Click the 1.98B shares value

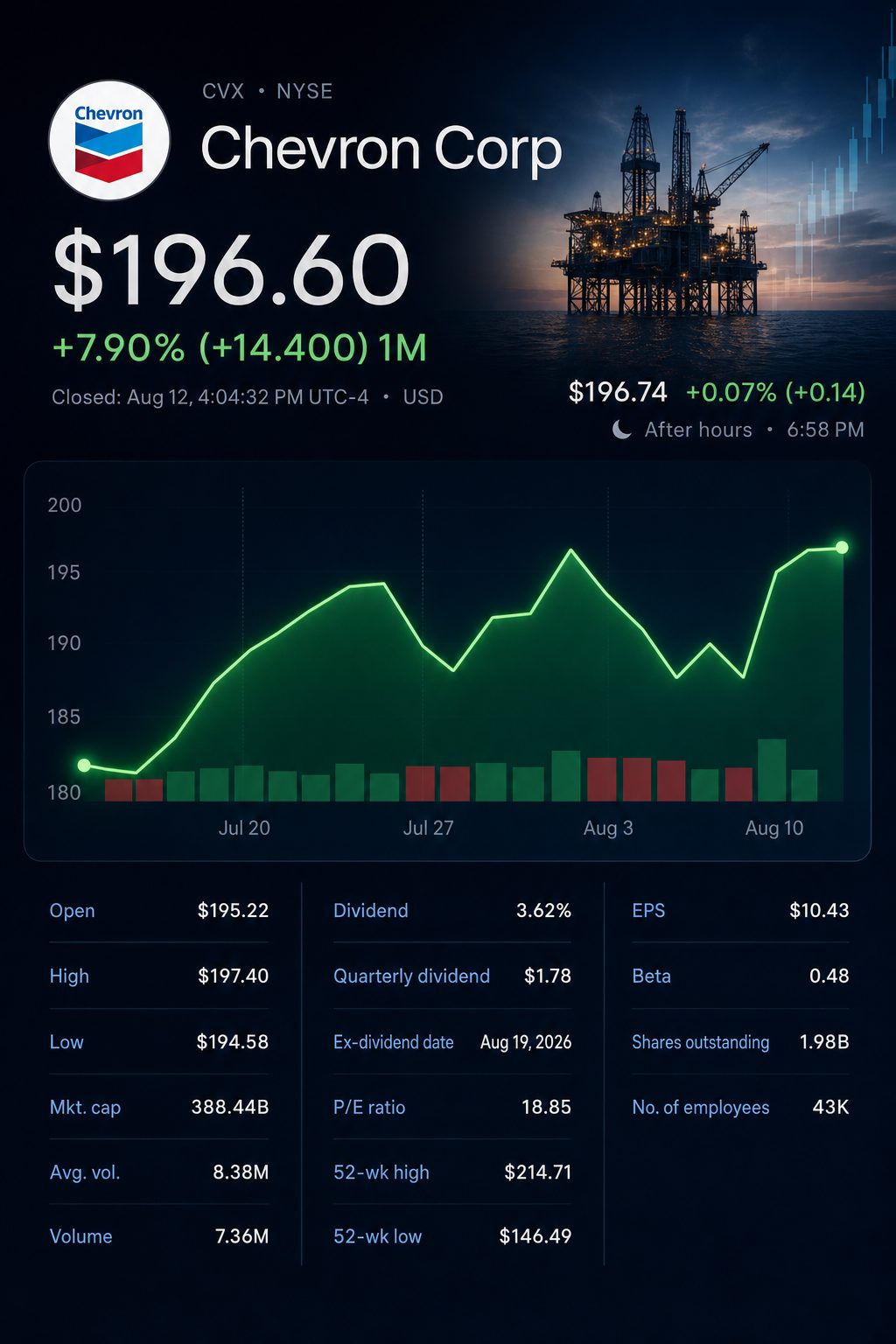pos(824,1042)
